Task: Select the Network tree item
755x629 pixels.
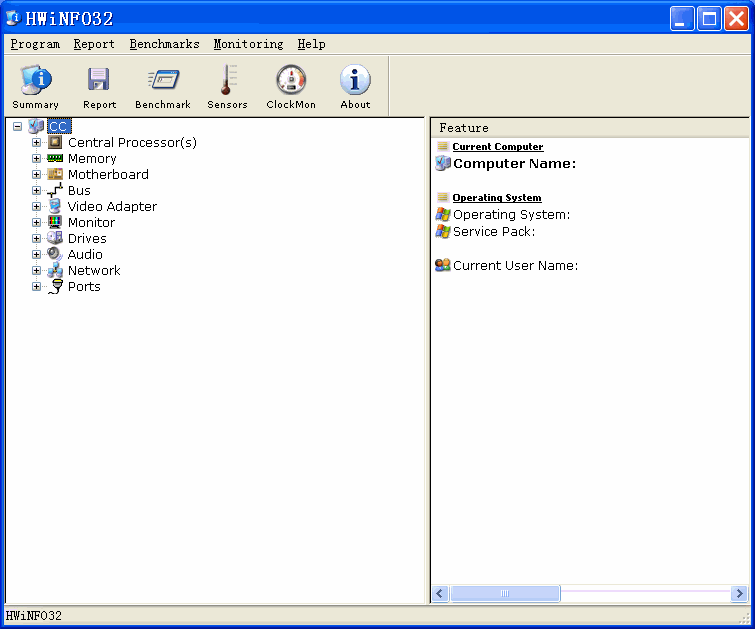Action: point(94,271)
